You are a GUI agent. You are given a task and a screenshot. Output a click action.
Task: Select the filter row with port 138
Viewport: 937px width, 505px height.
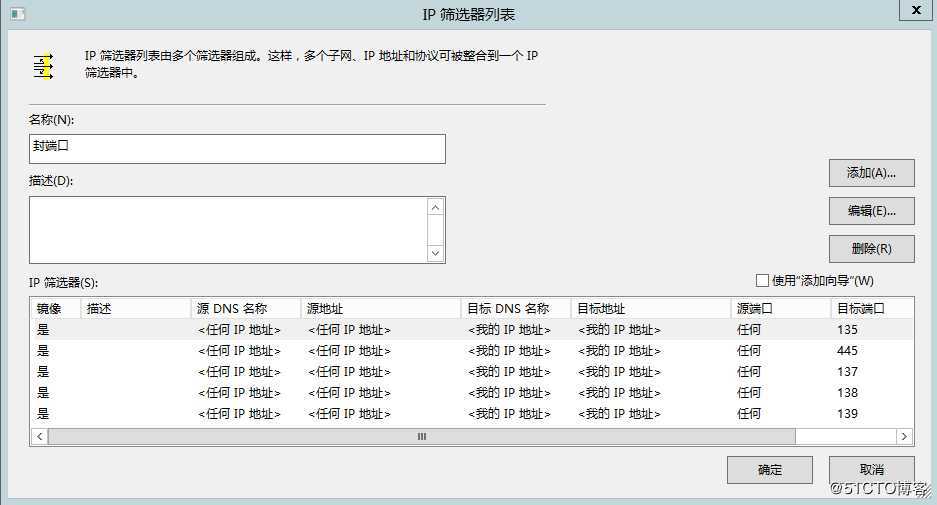click(471, 393)
